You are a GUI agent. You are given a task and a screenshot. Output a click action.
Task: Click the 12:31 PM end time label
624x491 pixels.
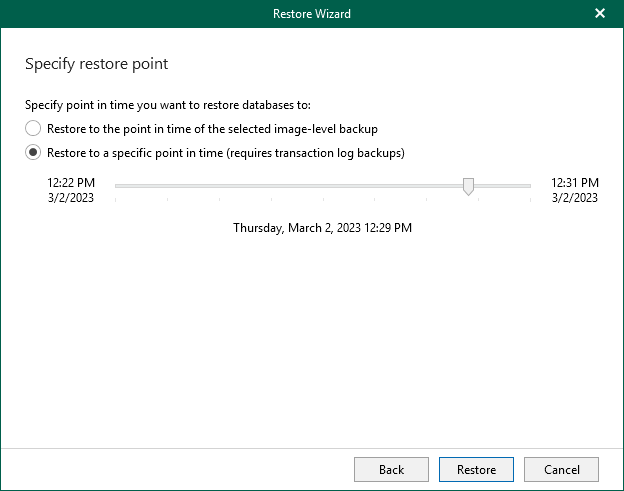(x=575, y=183)
